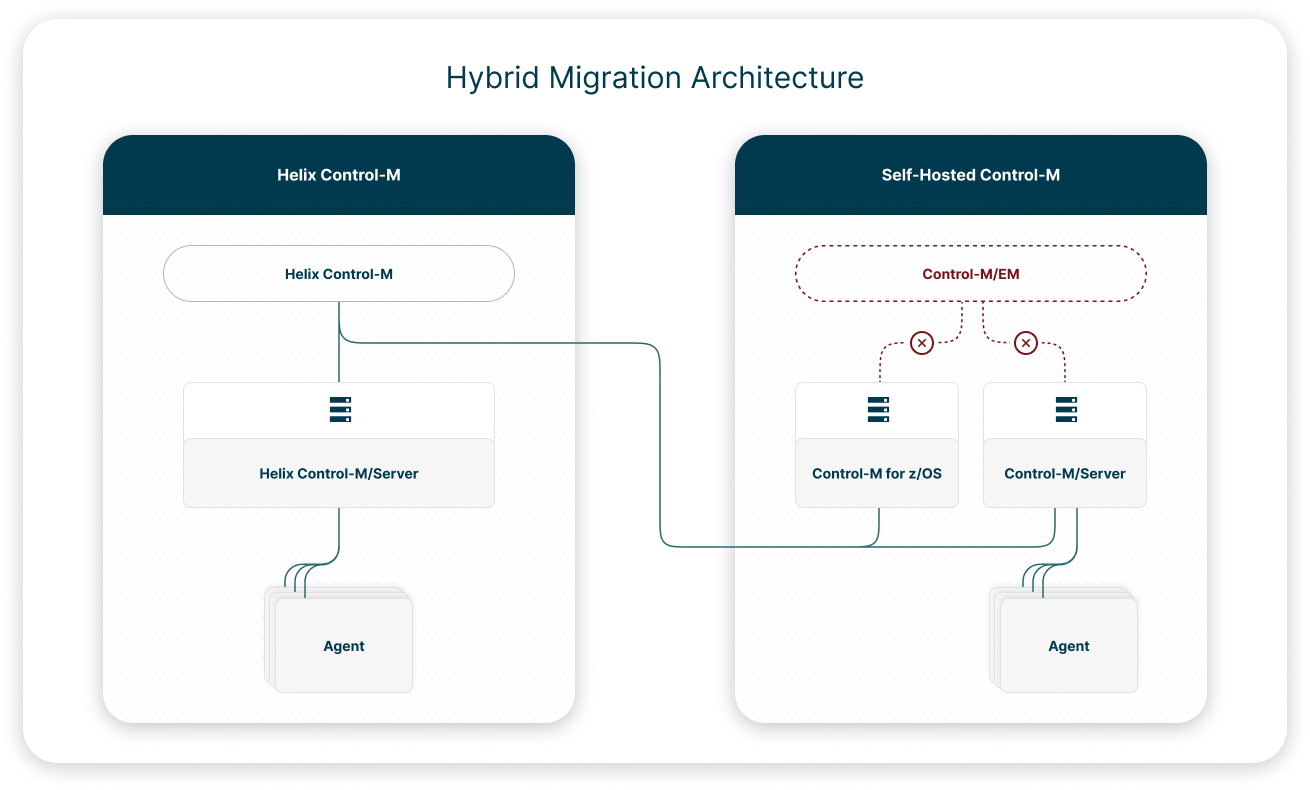
Task: Click the Helix Control-M rounded pill node
Action: (339, 273)
